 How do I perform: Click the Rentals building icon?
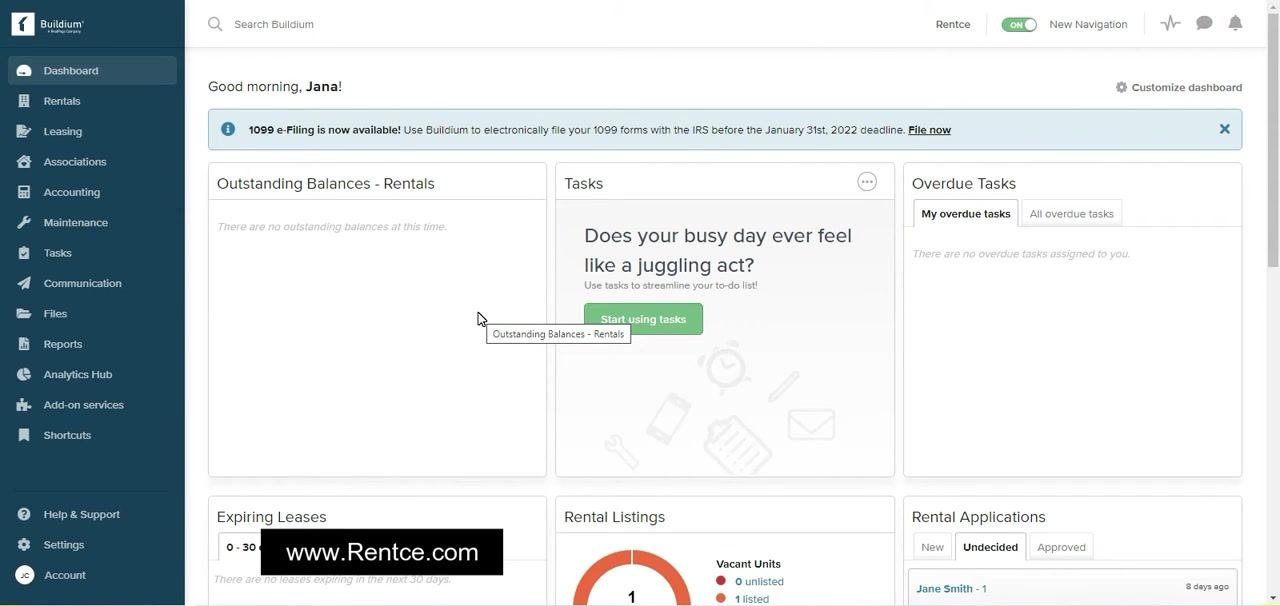(x=24, y=101)
